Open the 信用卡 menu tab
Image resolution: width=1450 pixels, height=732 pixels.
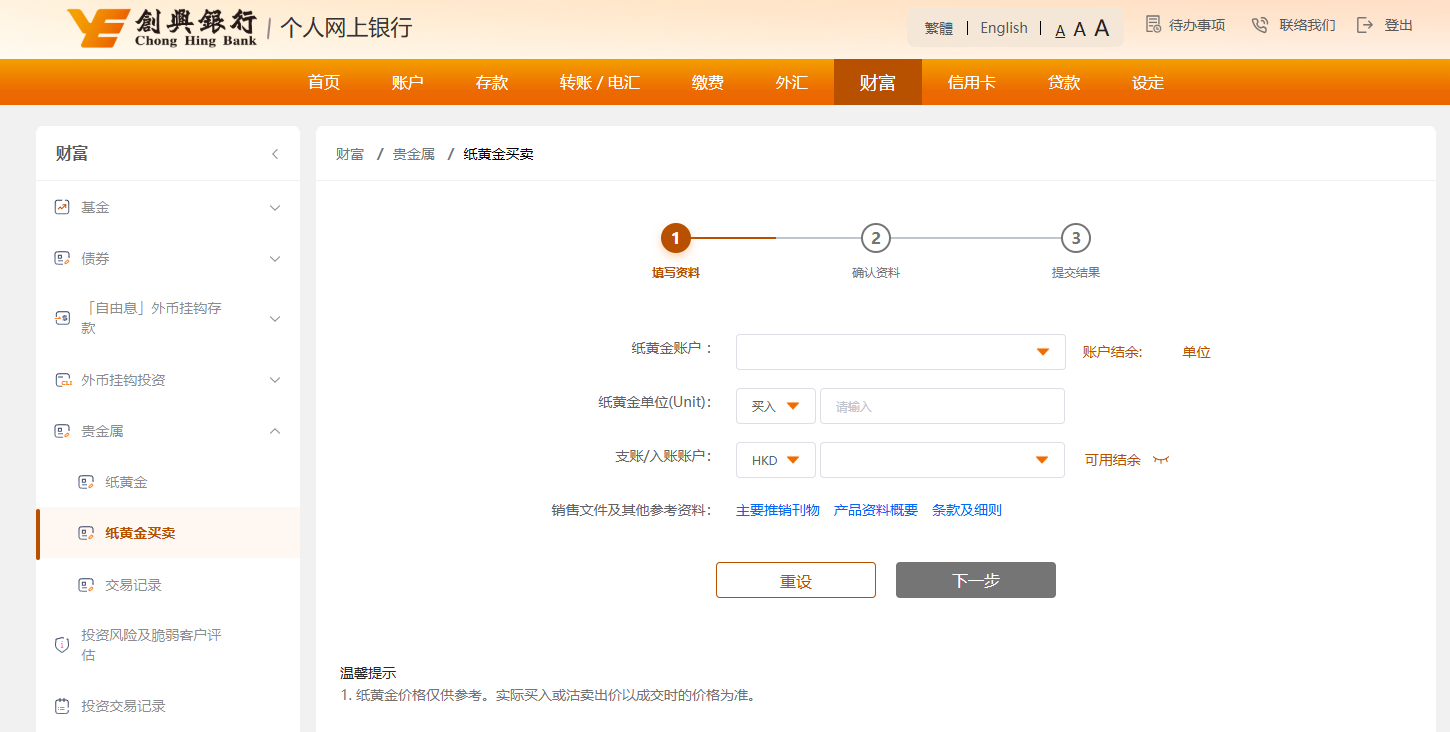tap(971, 83)
